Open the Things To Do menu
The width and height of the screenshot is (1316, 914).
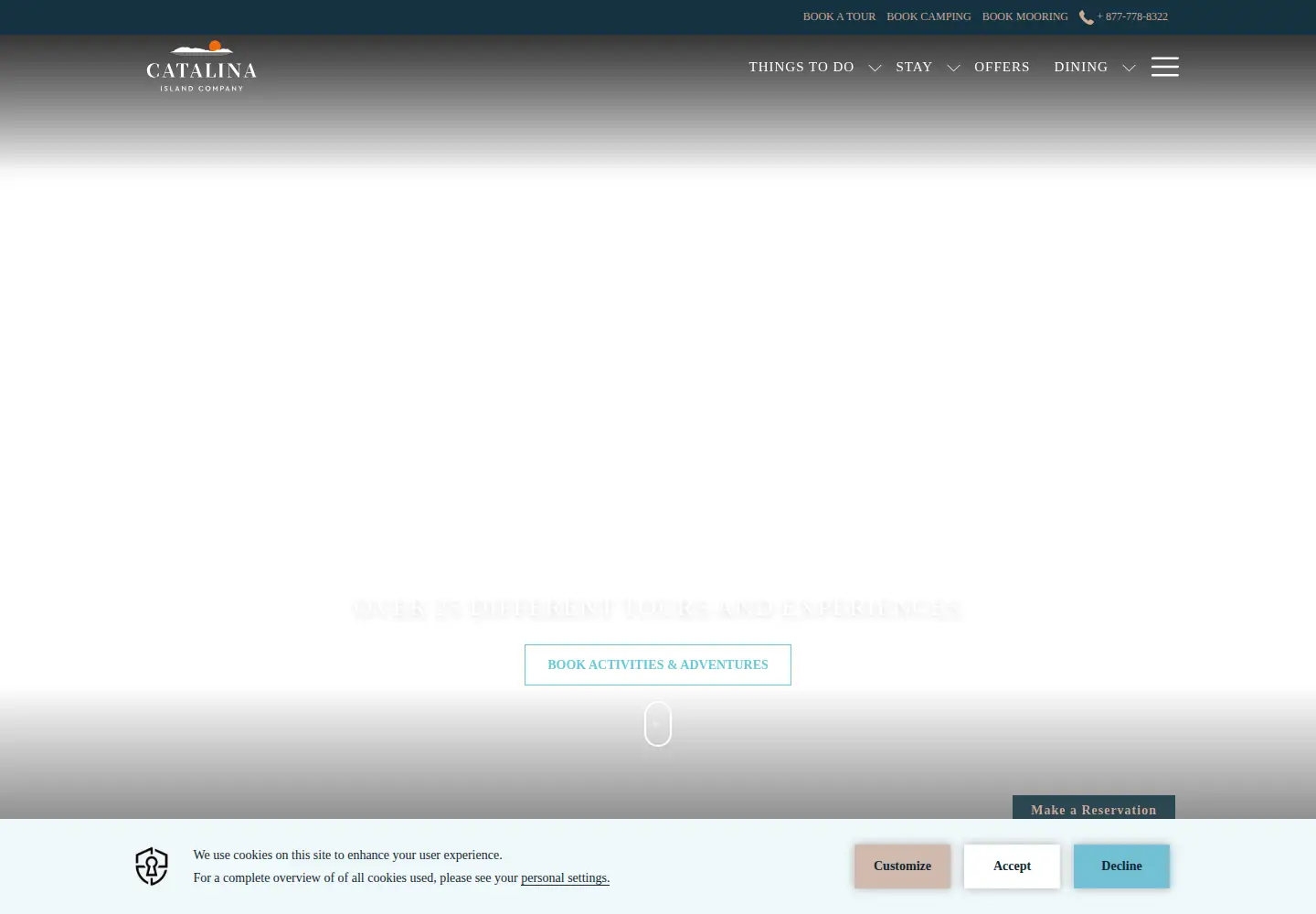(x=801, y=67)
